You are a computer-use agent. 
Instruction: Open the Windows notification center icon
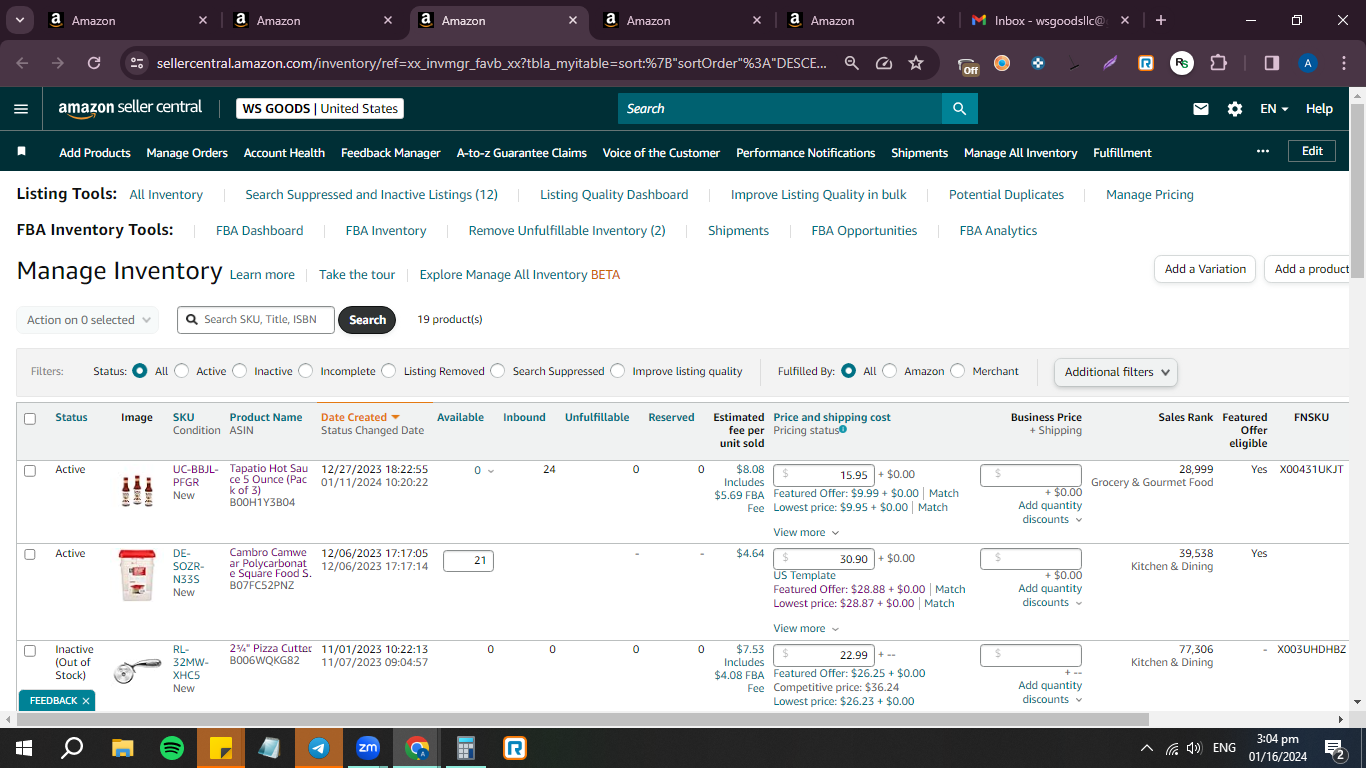[x=1335, y=748]
